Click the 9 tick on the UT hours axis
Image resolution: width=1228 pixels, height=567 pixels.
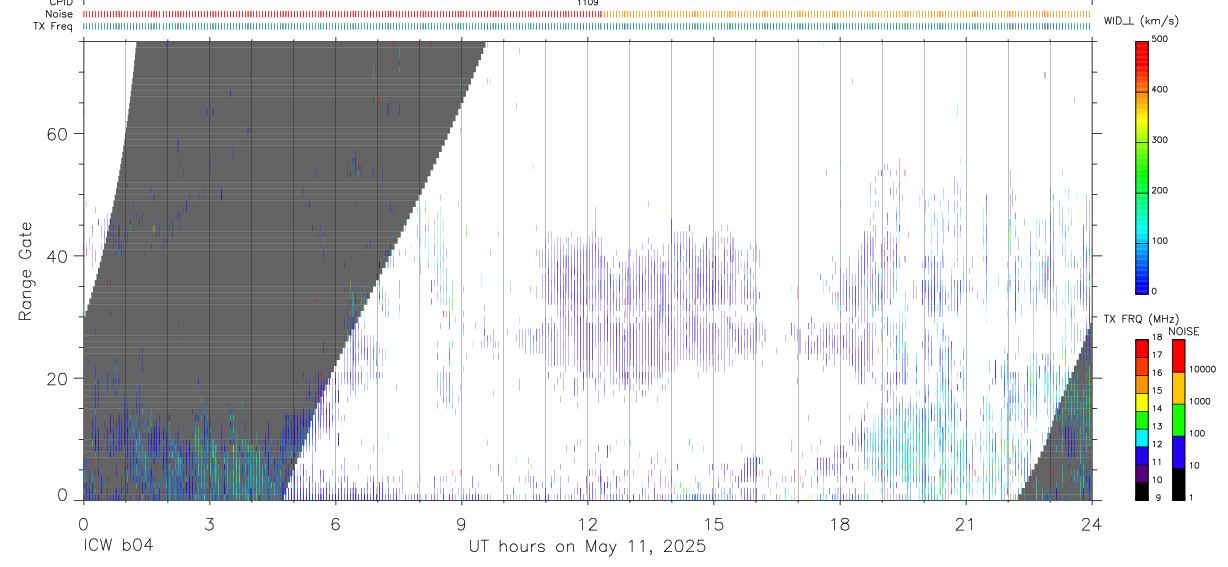point(461,524)
